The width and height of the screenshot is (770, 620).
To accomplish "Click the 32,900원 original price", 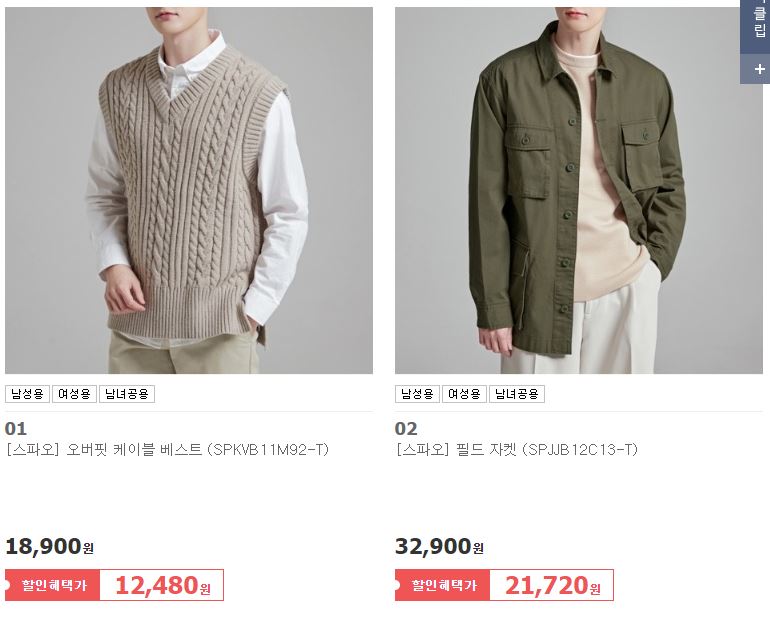I will coord(440,546).
